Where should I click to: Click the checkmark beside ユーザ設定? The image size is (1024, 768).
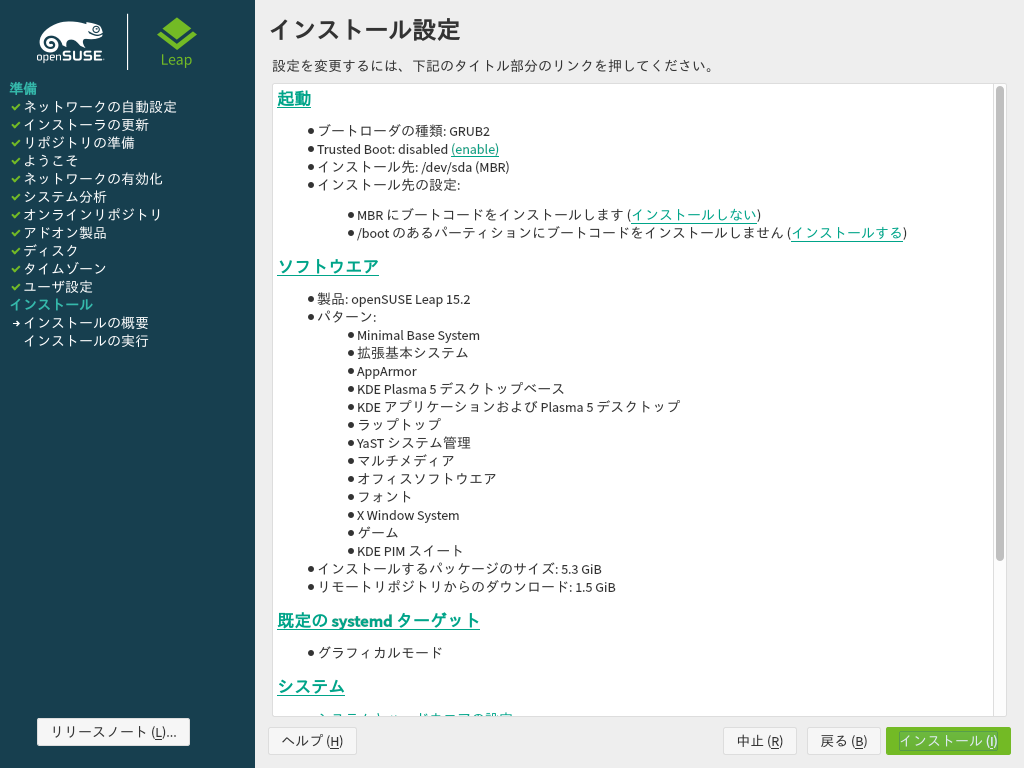tap(16, 287)
